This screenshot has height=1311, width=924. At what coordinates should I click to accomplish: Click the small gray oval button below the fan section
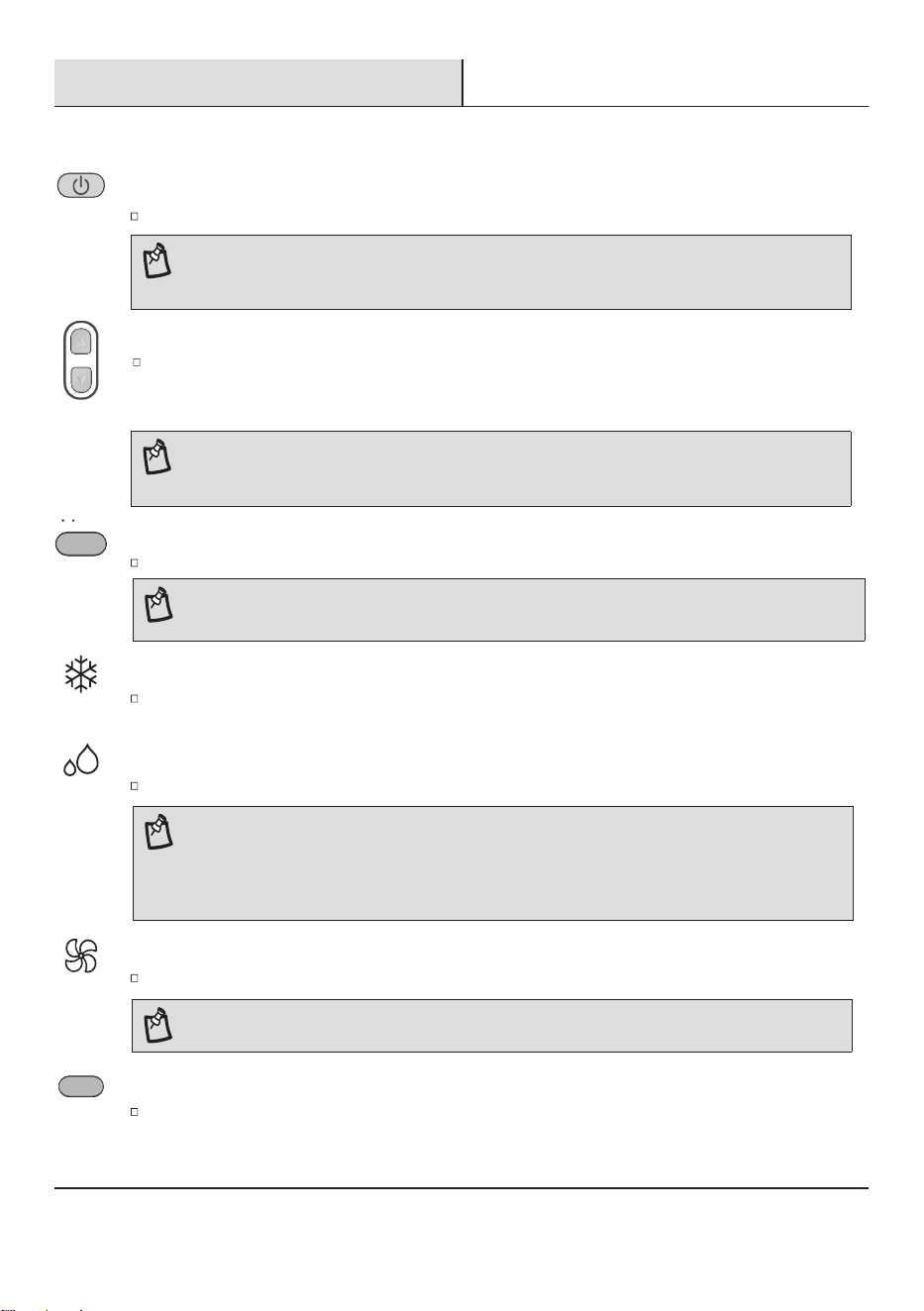(x=81, y=1086)
